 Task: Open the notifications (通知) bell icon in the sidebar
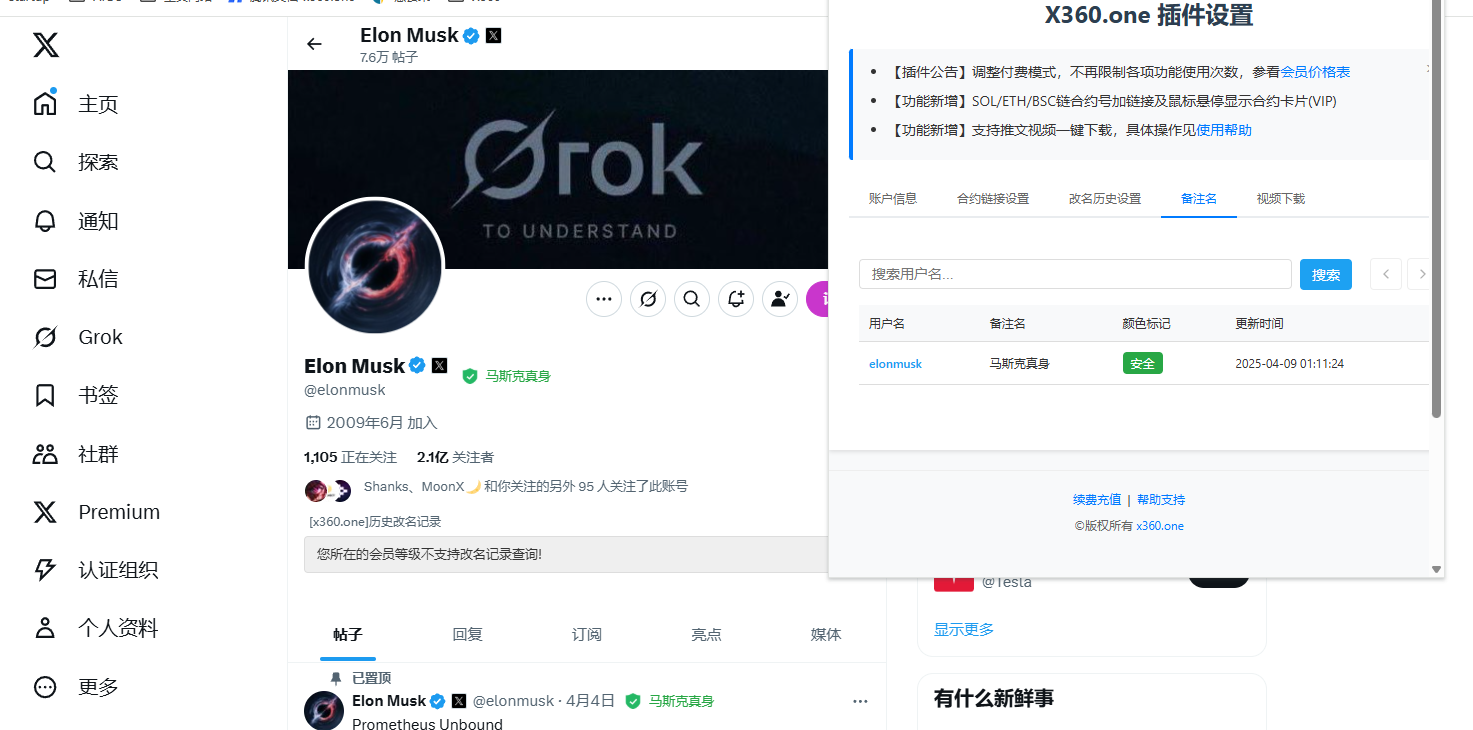coord(45,220)
